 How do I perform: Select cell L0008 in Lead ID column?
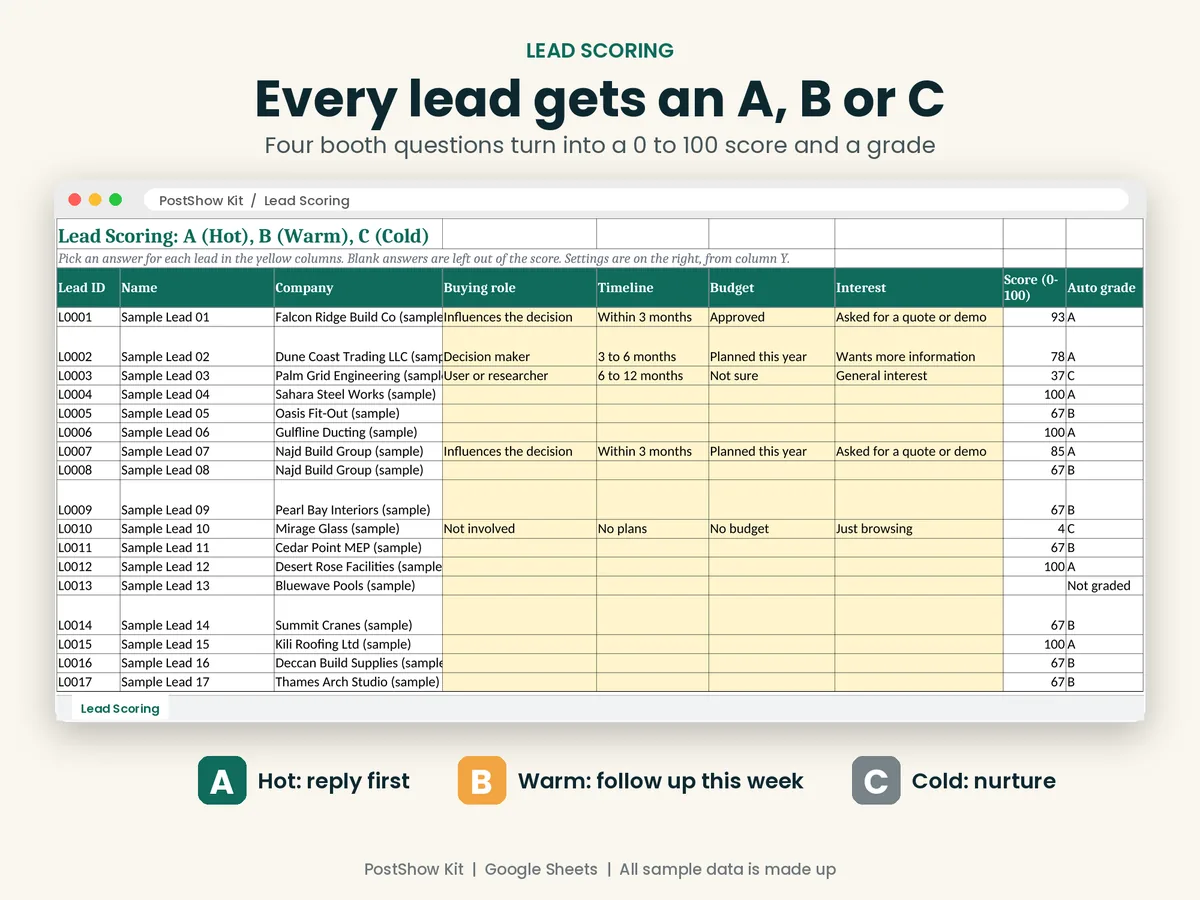tap(88, 470)
